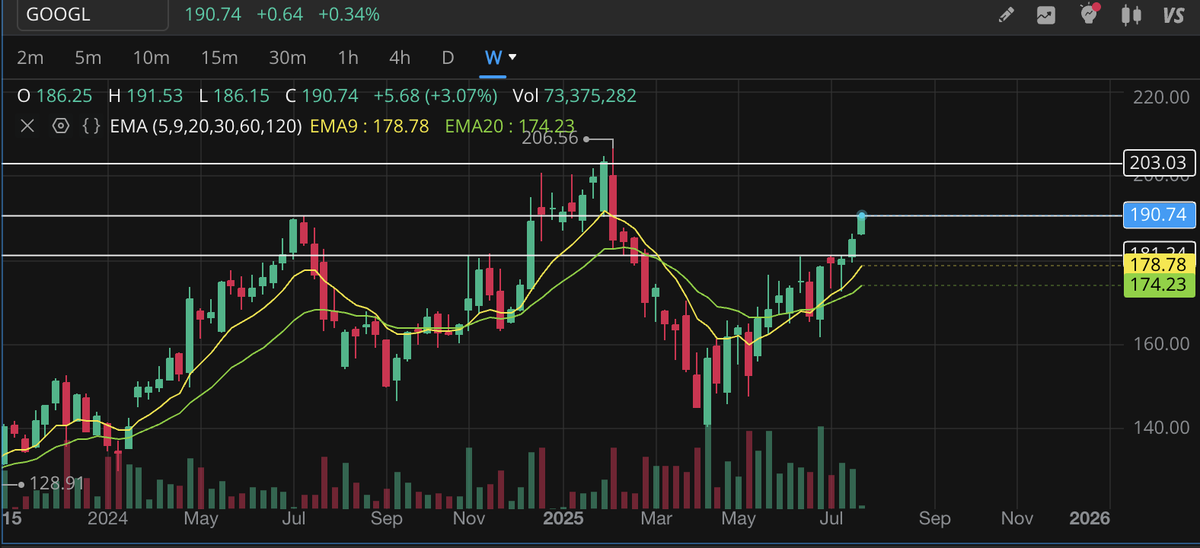Open the lightbulb ideas notification icon
The width and height of the screenshot is (1200, 548).
(x=1091, y=14)
